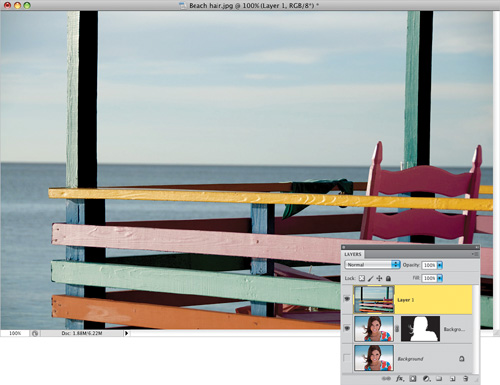Click the lock transparent pixels icon
Image resolution: width=500 pixels, height=385 pixels.
coord(362,278)
